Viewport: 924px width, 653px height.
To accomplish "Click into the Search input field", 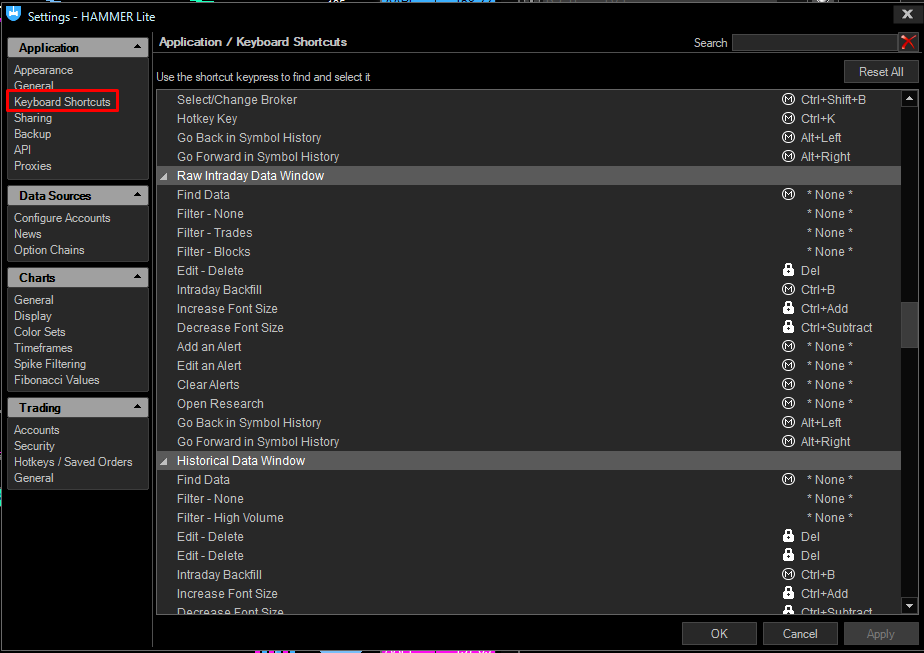I will pos(814,42).
